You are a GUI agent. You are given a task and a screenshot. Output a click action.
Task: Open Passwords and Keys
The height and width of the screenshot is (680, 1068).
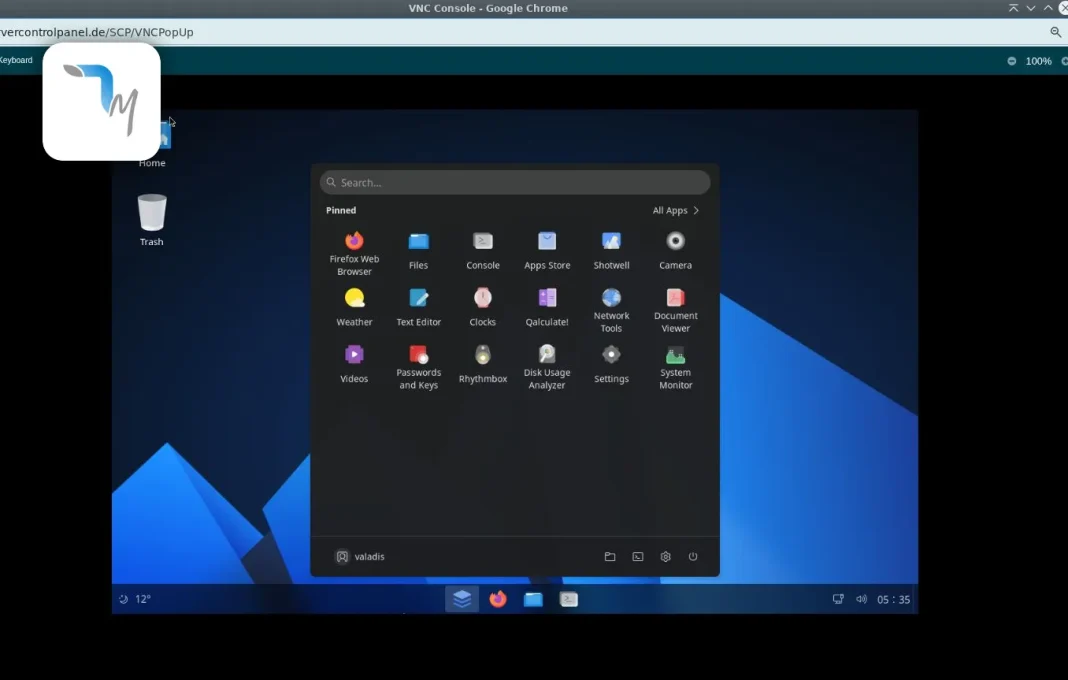pyautogui.click(x=418, y=367)
